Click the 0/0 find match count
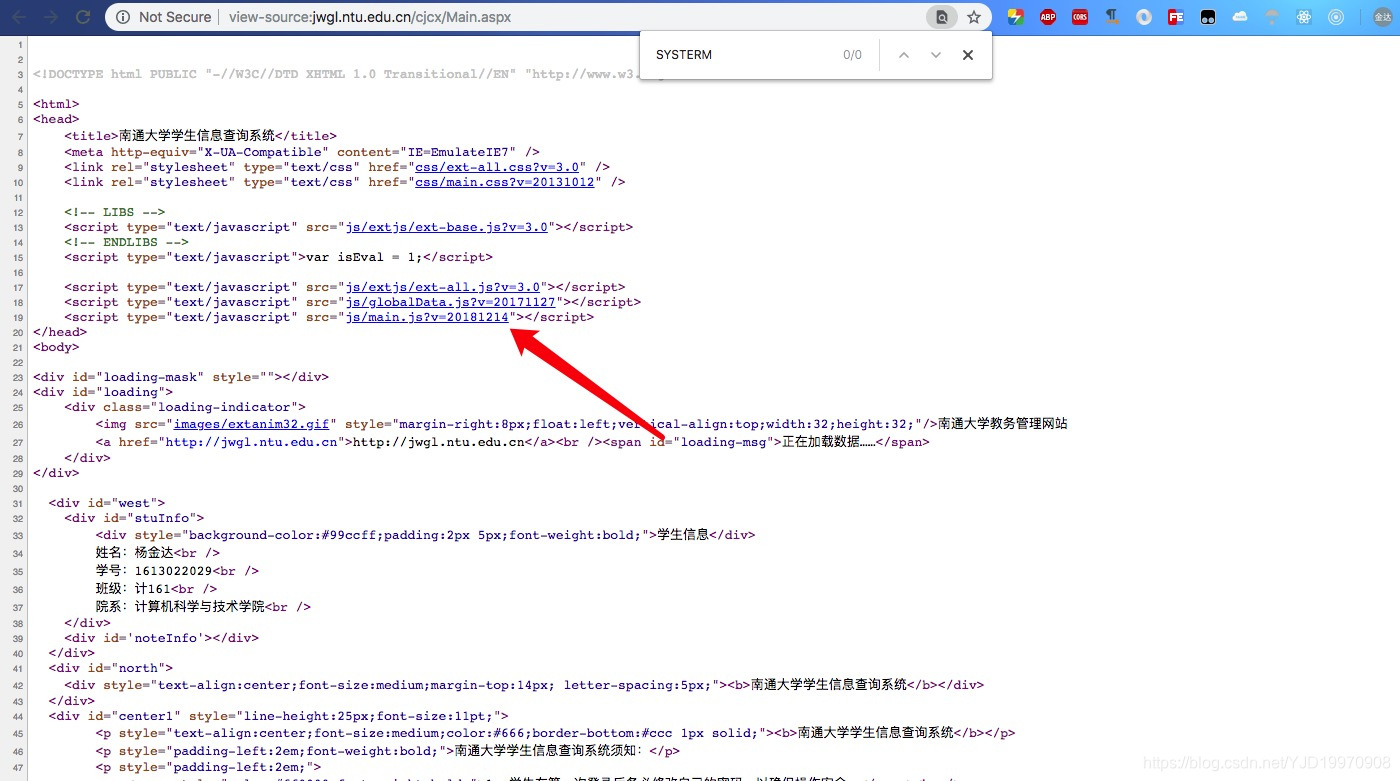 point(852,55)
